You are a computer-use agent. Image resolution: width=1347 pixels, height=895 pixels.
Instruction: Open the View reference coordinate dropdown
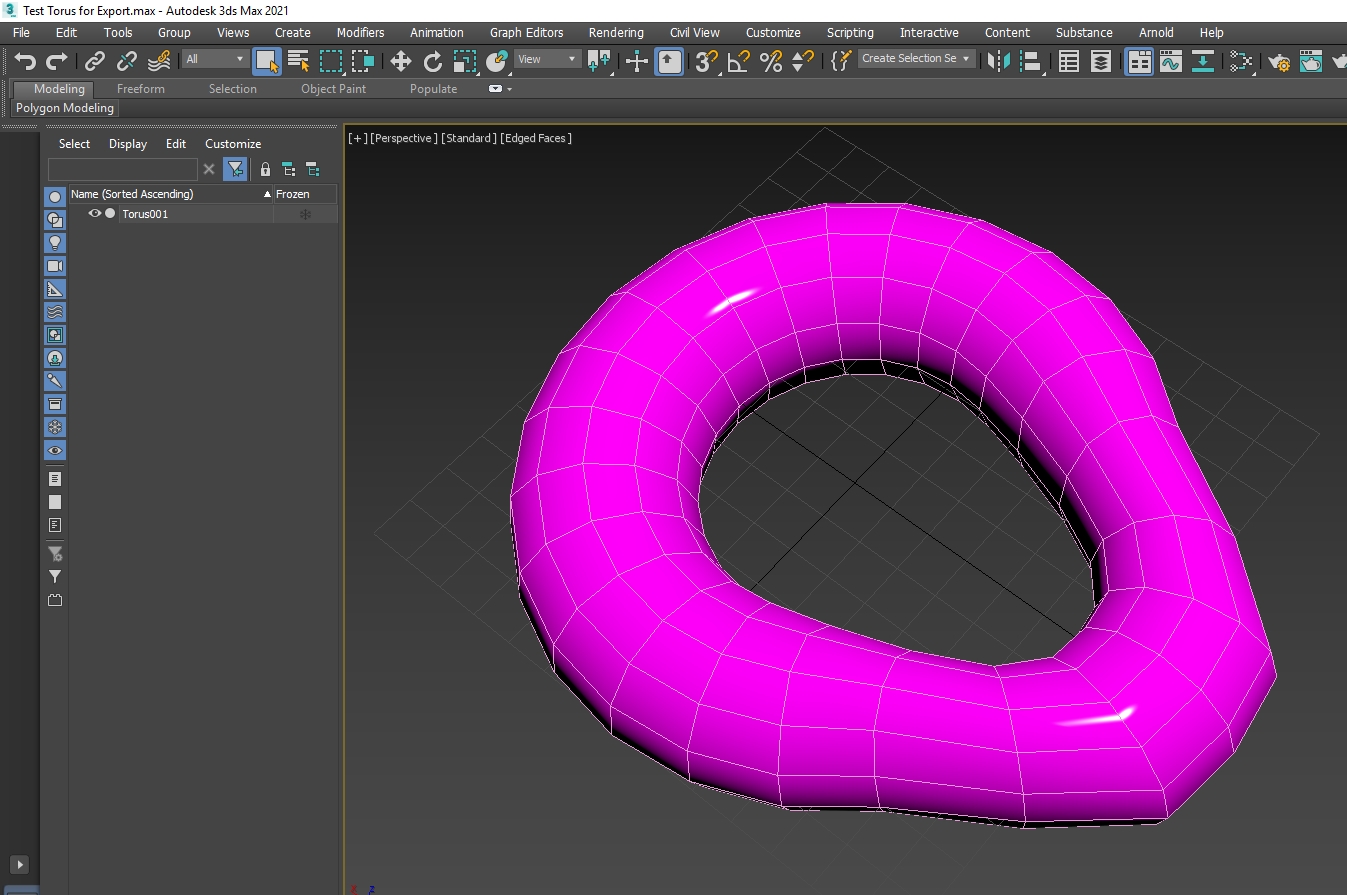pyautogui.click(x=546, y=59)
